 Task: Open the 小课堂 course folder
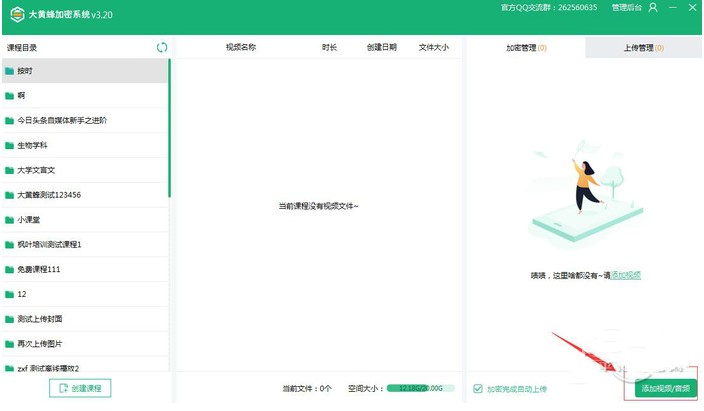[x=85, y=220]
